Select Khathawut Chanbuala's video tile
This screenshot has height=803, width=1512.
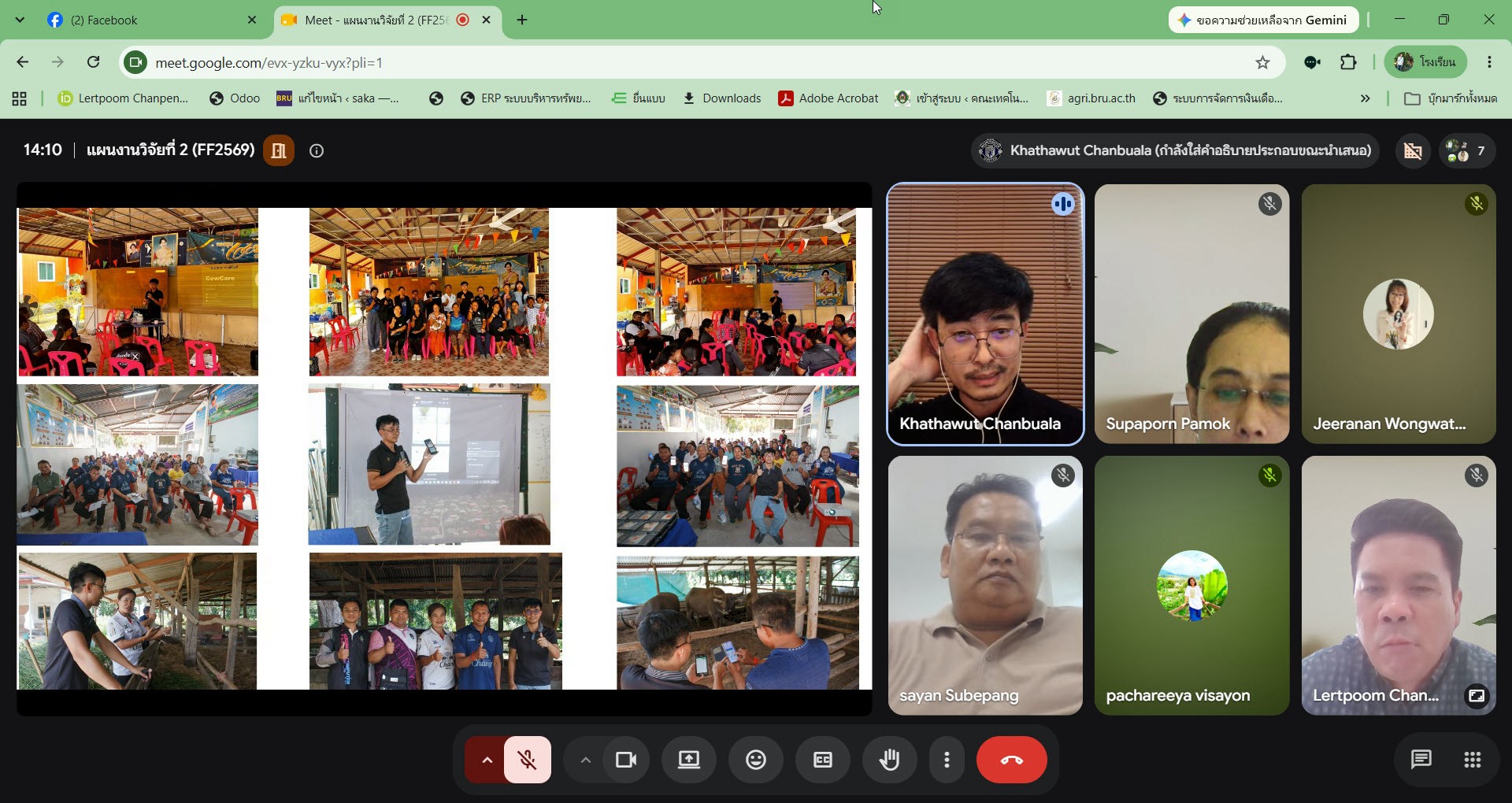pos(985,314)
